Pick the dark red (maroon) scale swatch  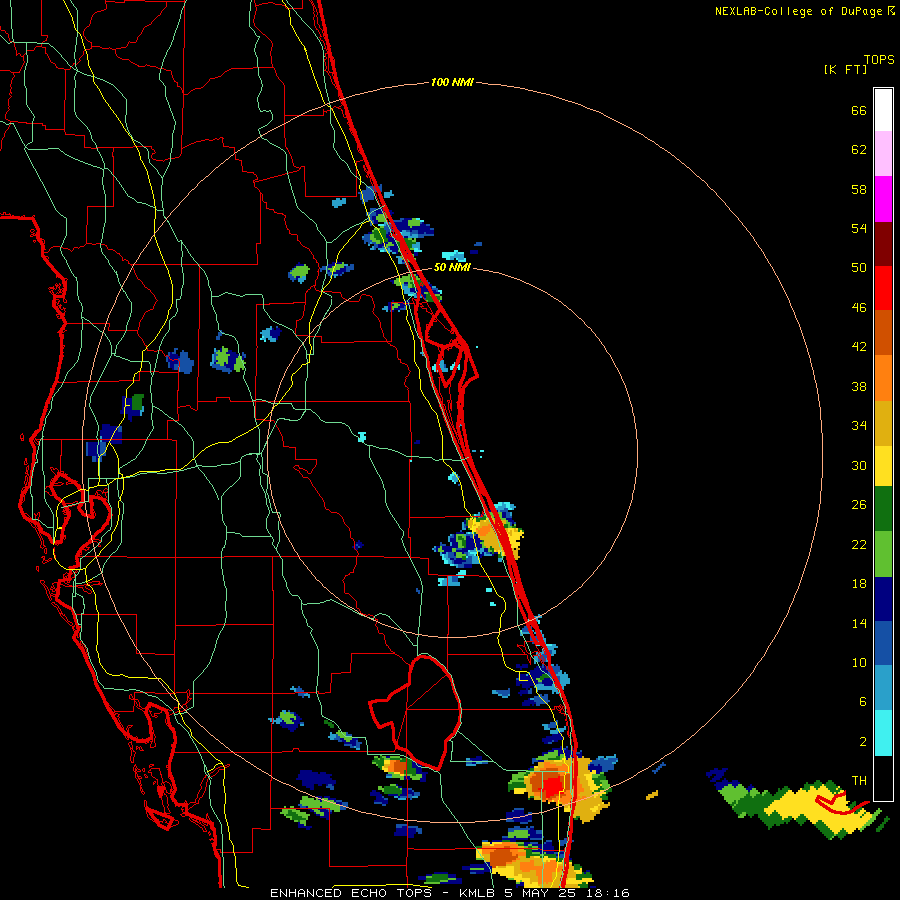883,243
